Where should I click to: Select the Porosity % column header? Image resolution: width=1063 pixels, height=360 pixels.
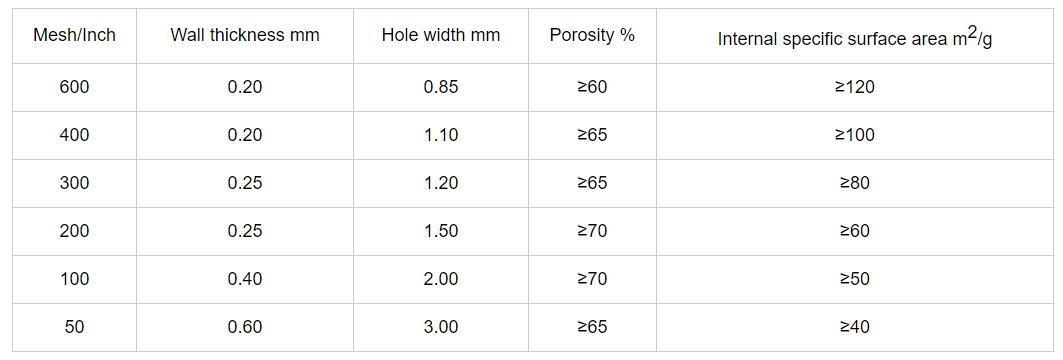click(592, 35)
